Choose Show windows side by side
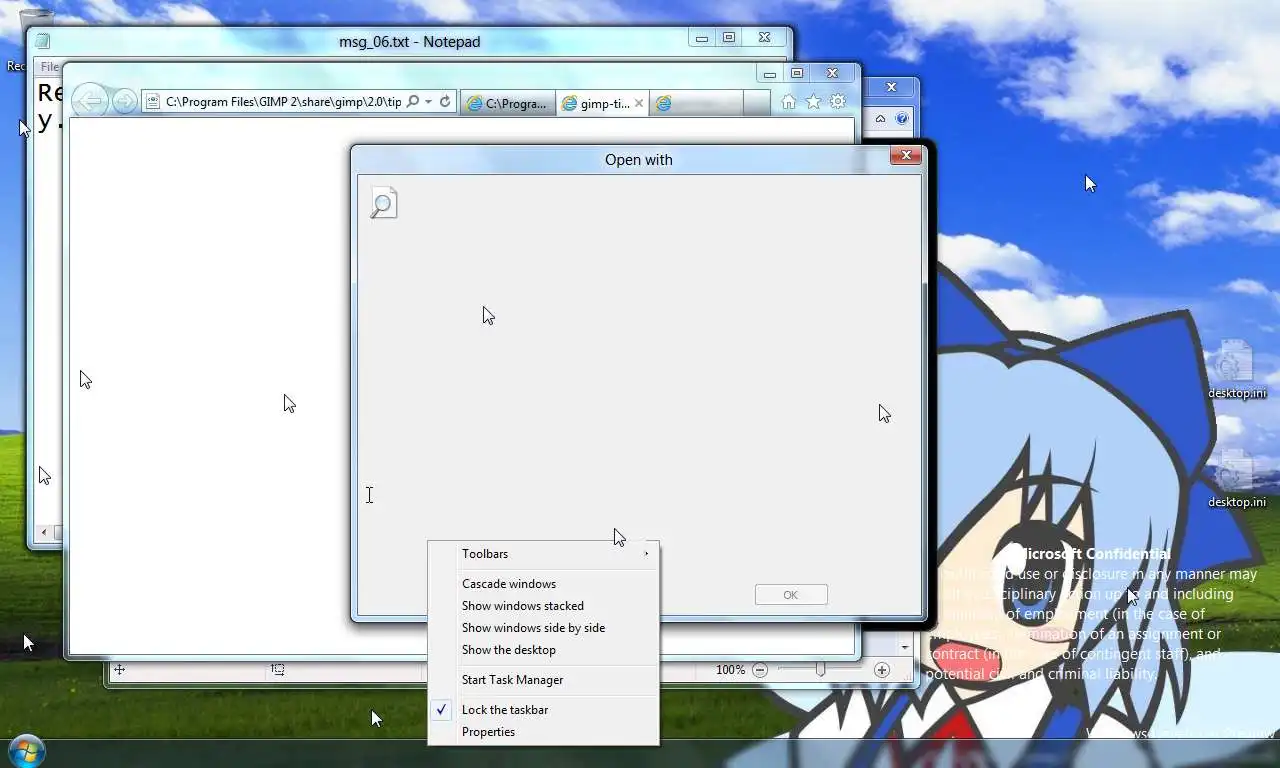This screenshot has width=1280, height=768. click(543, 628)
